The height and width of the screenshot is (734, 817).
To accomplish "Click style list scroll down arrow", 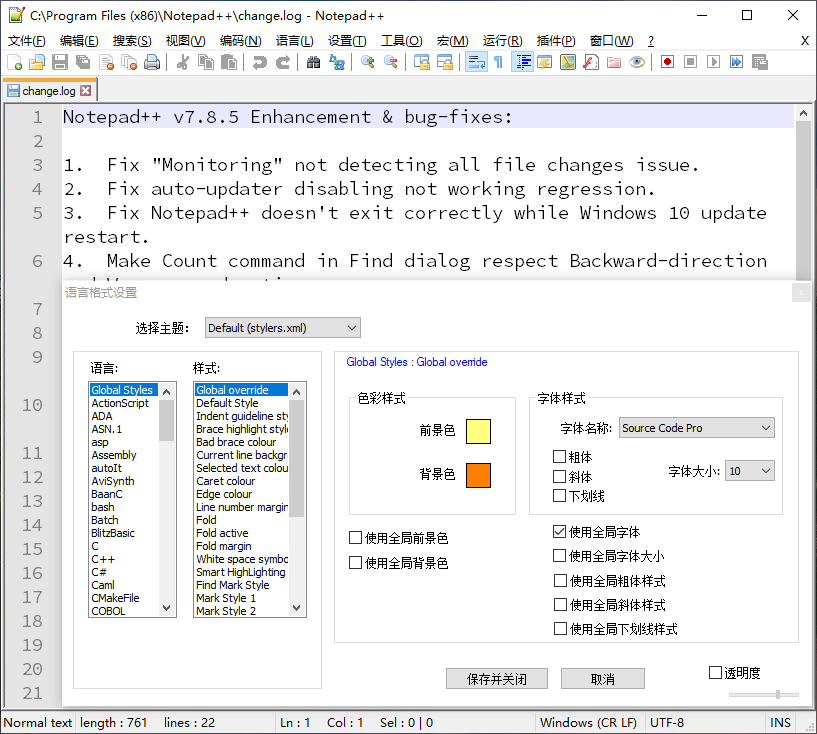I will pos(296,607).
